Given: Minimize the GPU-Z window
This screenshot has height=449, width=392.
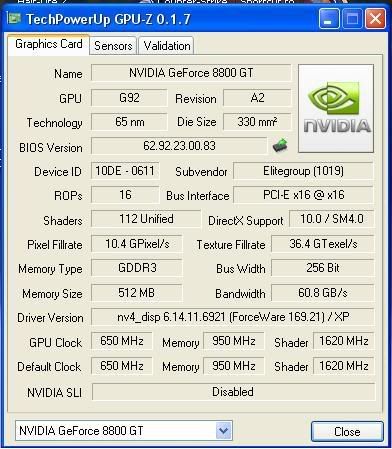Looking at the screenshot, I should coord(329,19).
